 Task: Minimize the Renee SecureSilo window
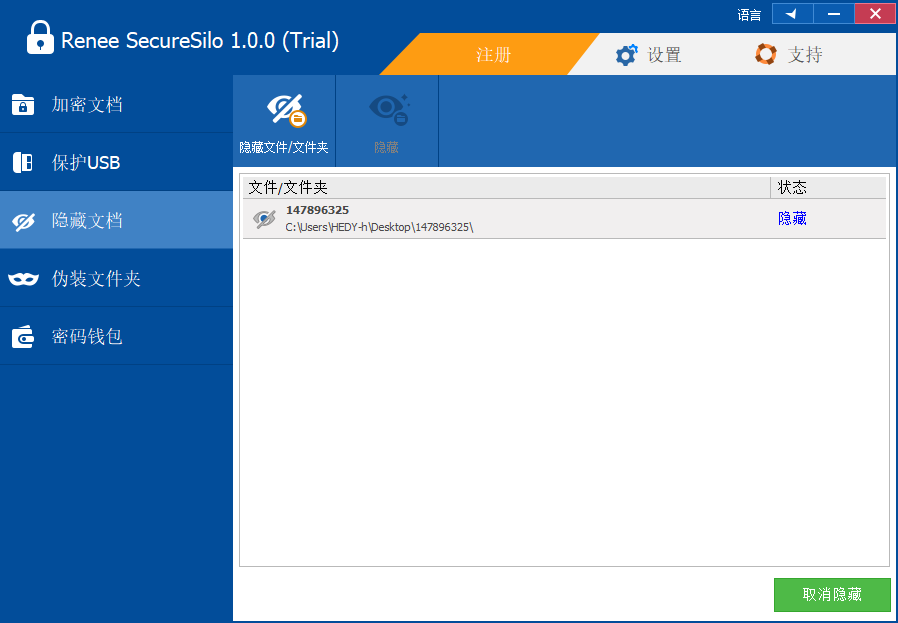834,14
